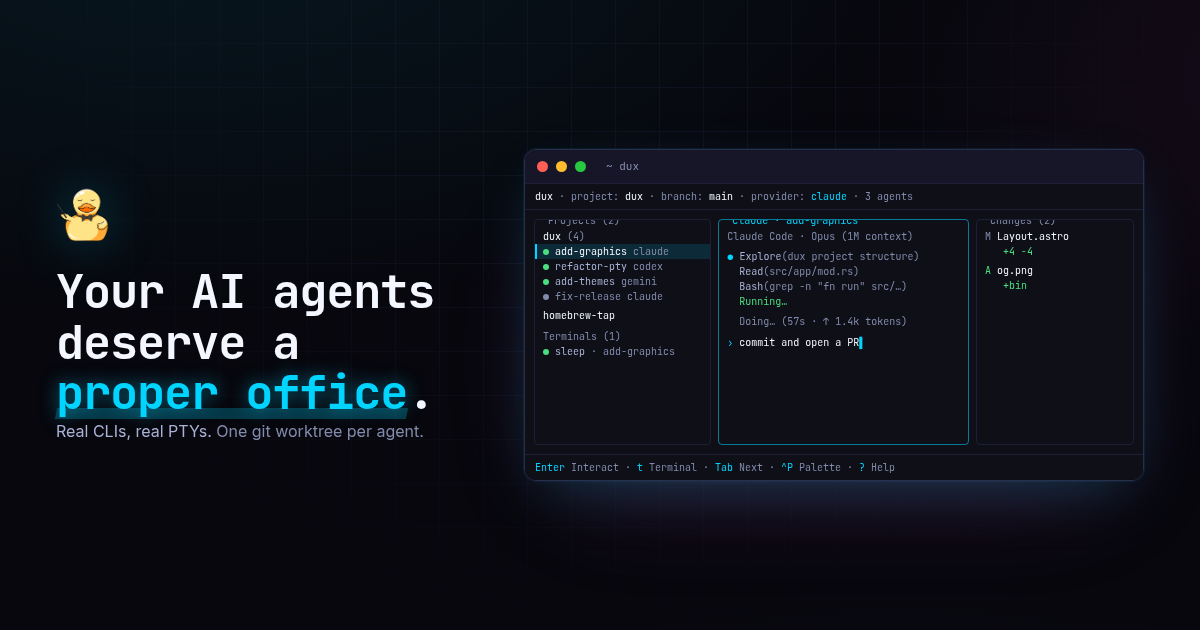Click the green status dot beside refactor-pty

coord(546,267)
